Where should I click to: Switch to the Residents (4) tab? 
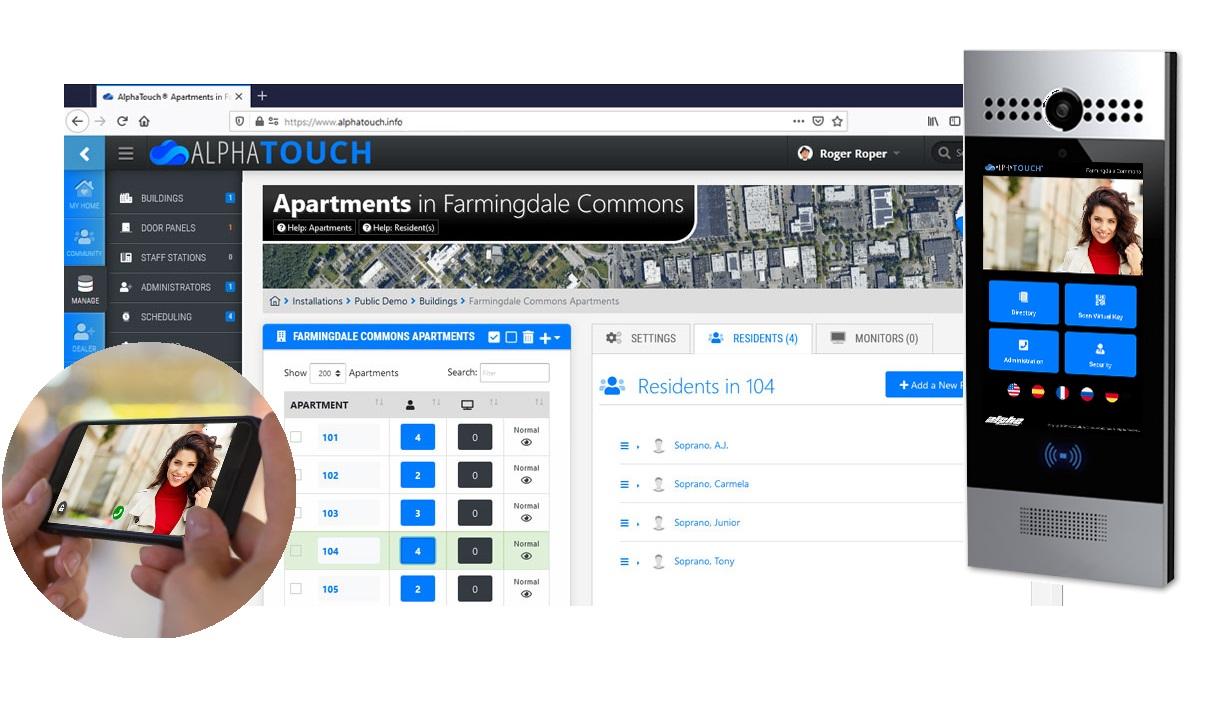(753, 338)
